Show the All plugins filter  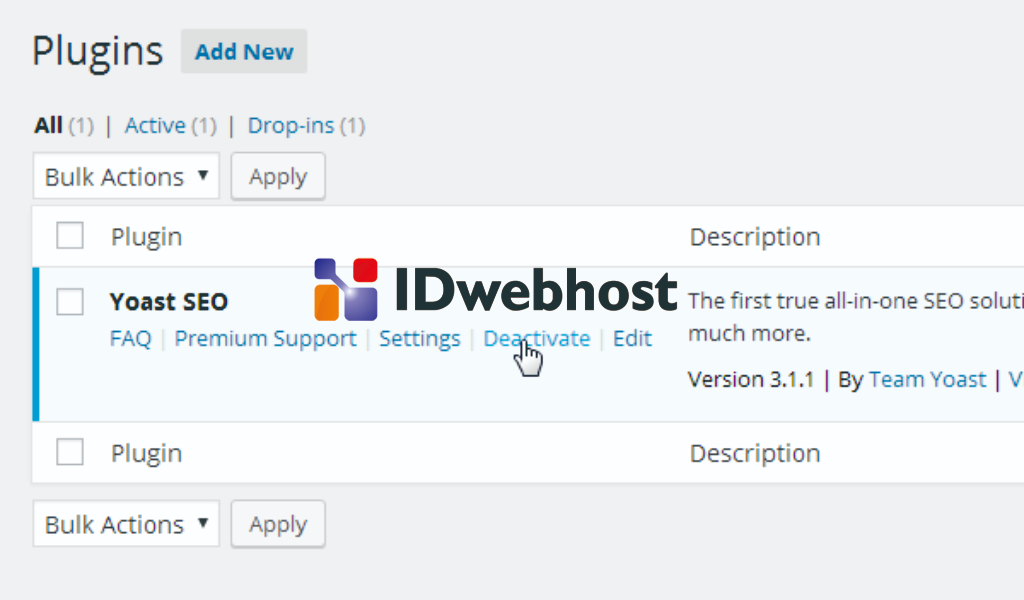tap(48, 126)
